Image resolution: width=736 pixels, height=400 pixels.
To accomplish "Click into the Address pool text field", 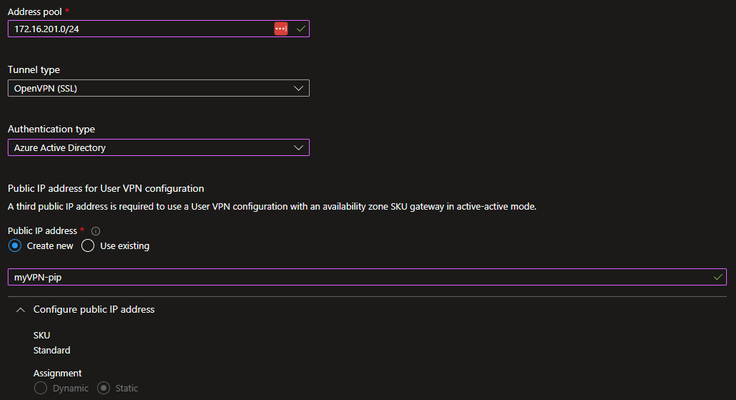I will [x=141, y=29].
